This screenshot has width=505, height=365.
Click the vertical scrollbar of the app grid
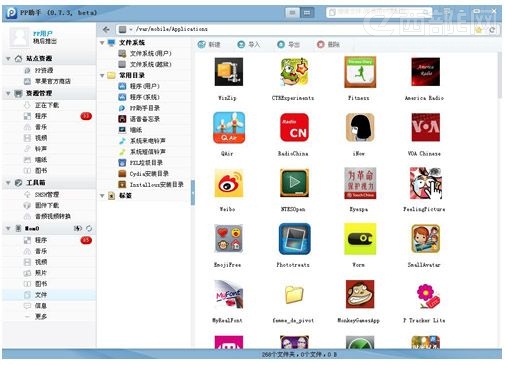point(499,75)
